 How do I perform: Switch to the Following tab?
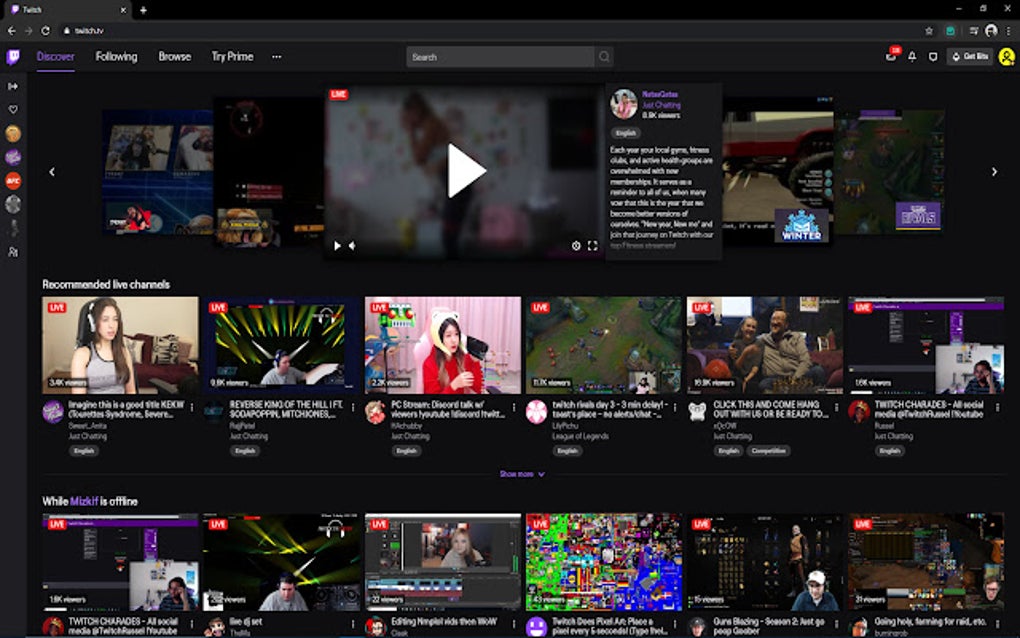click(116, 57)
